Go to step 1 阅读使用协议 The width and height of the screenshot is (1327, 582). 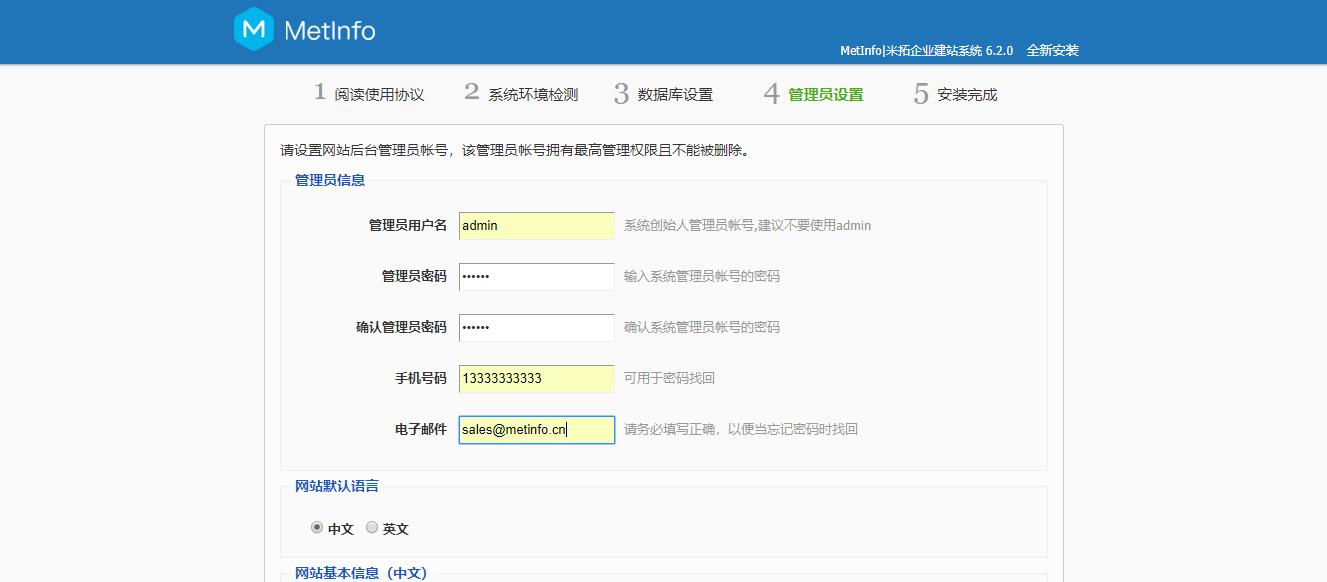[369, 94]
